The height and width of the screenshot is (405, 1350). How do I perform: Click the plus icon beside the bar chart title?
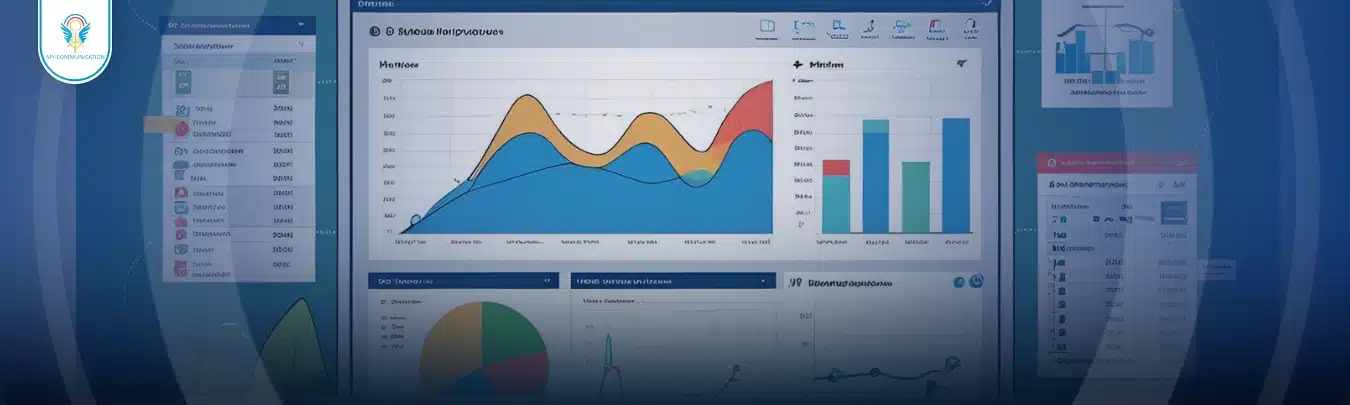point(798,64)
